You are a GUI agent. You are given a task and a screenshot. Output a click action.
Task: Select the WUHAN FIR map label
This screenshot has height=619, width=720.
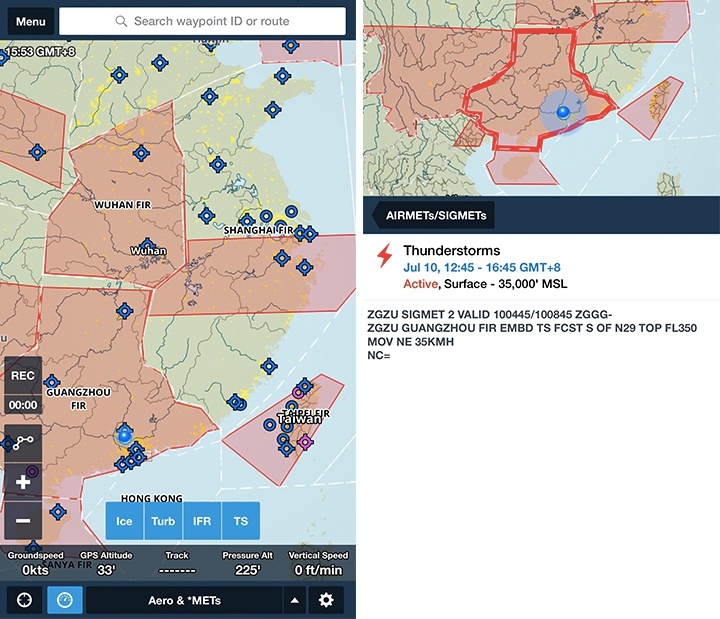[123, 205]
